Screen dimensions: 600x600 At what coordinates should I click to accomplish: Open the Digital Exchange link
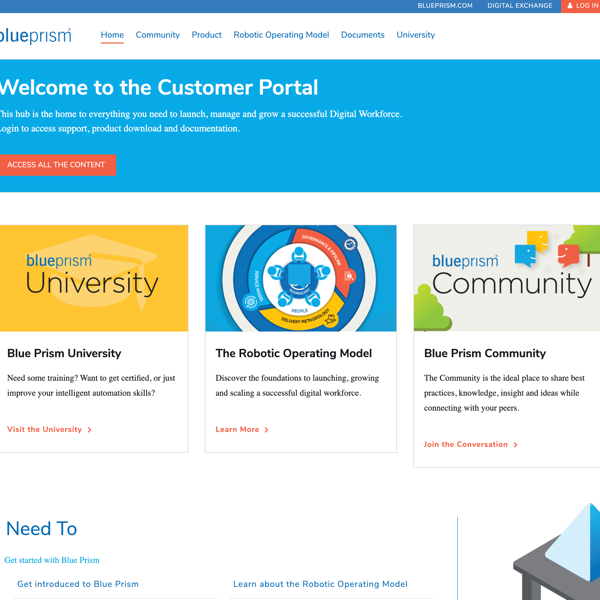pos(519,6)
